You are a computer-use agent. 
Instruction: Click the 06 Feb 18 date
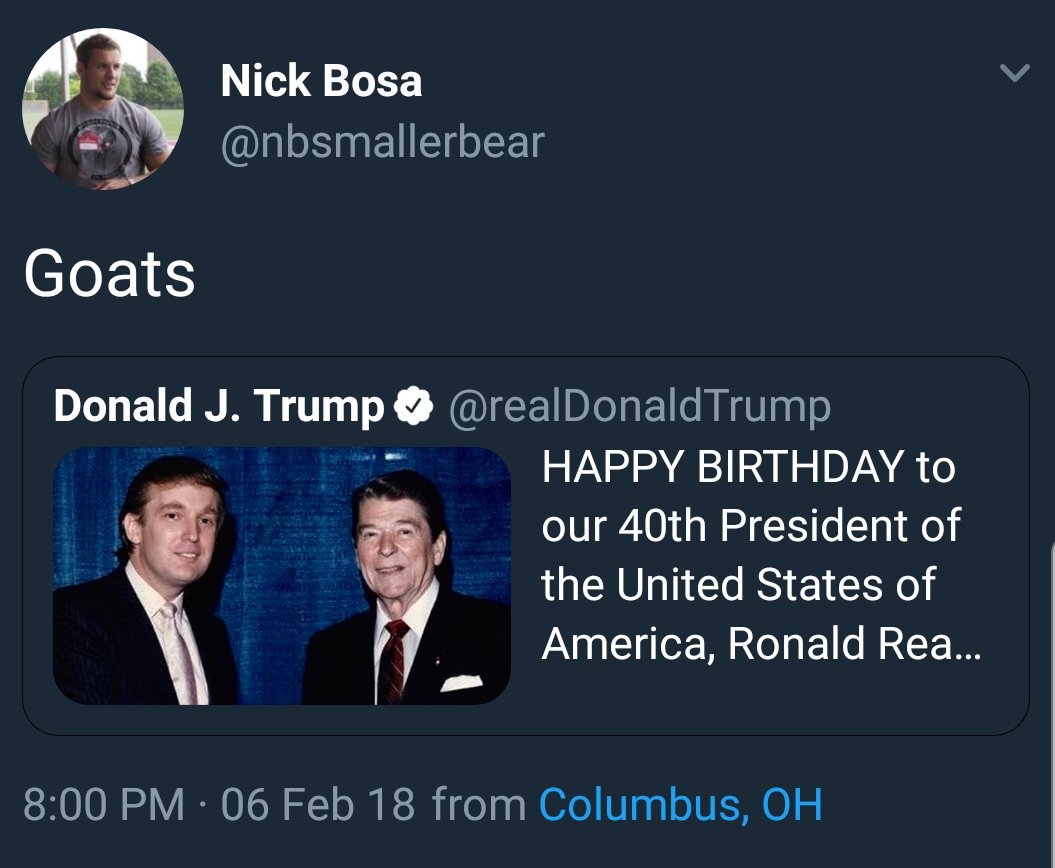317,805
